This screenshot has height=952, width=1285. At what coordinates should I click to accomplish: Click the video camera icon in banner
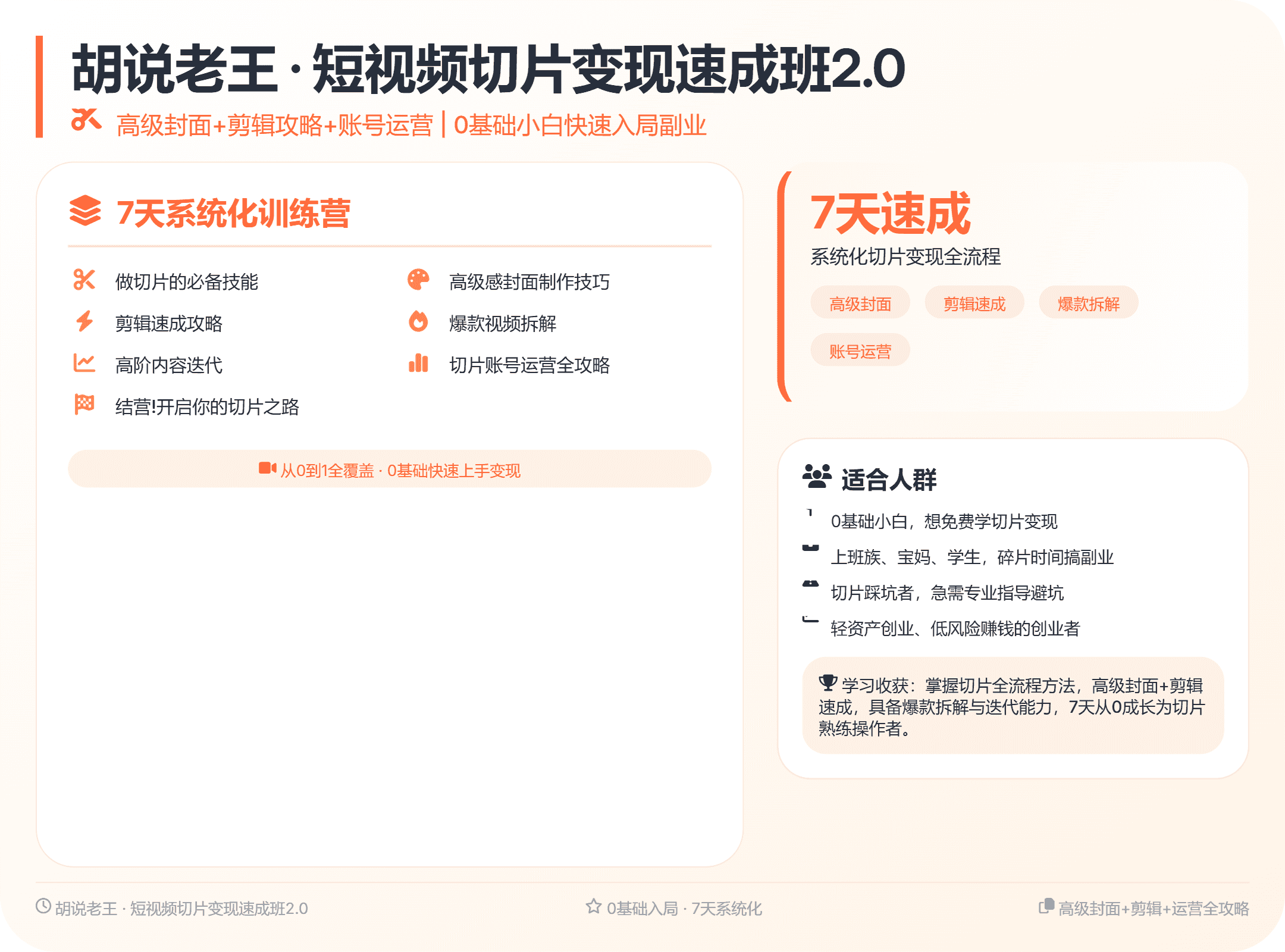[267, 468]
